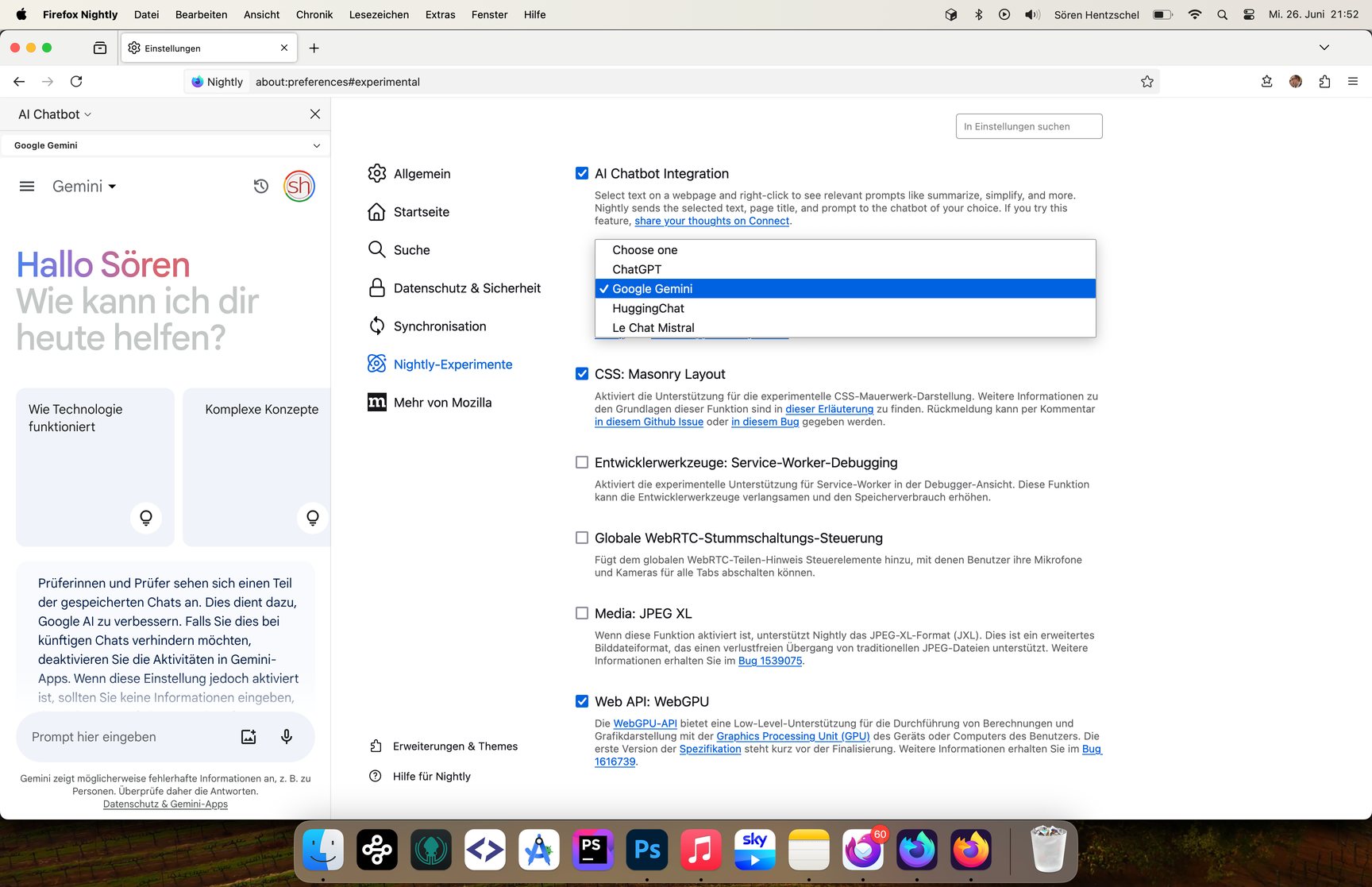Go to Datenschutz & Sicherheit settings
The width and height of the screenshot is (1372, 887).
point(467,288)
